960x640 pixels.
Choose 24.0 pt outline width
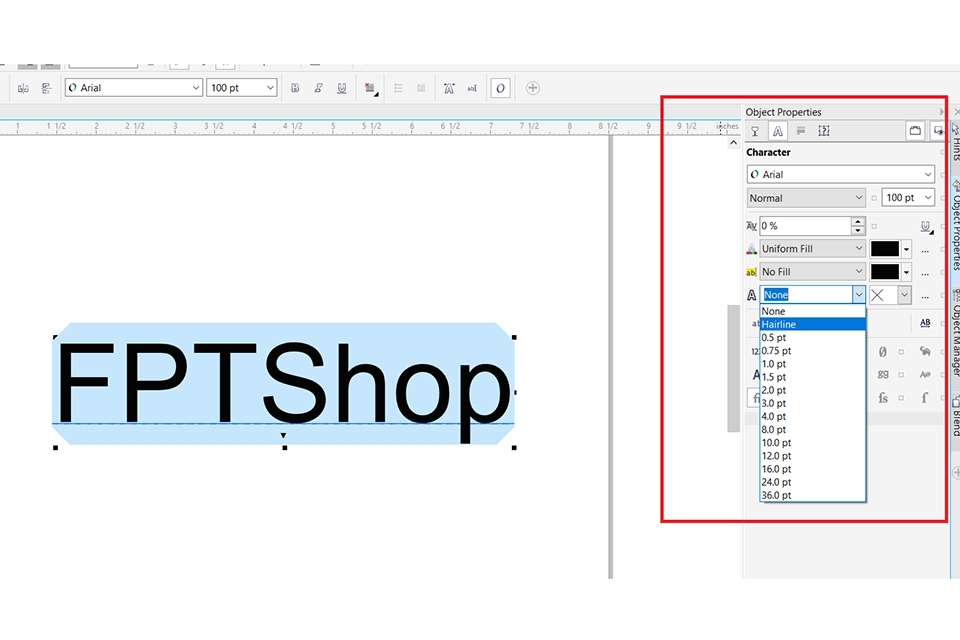tap(812, 482)
